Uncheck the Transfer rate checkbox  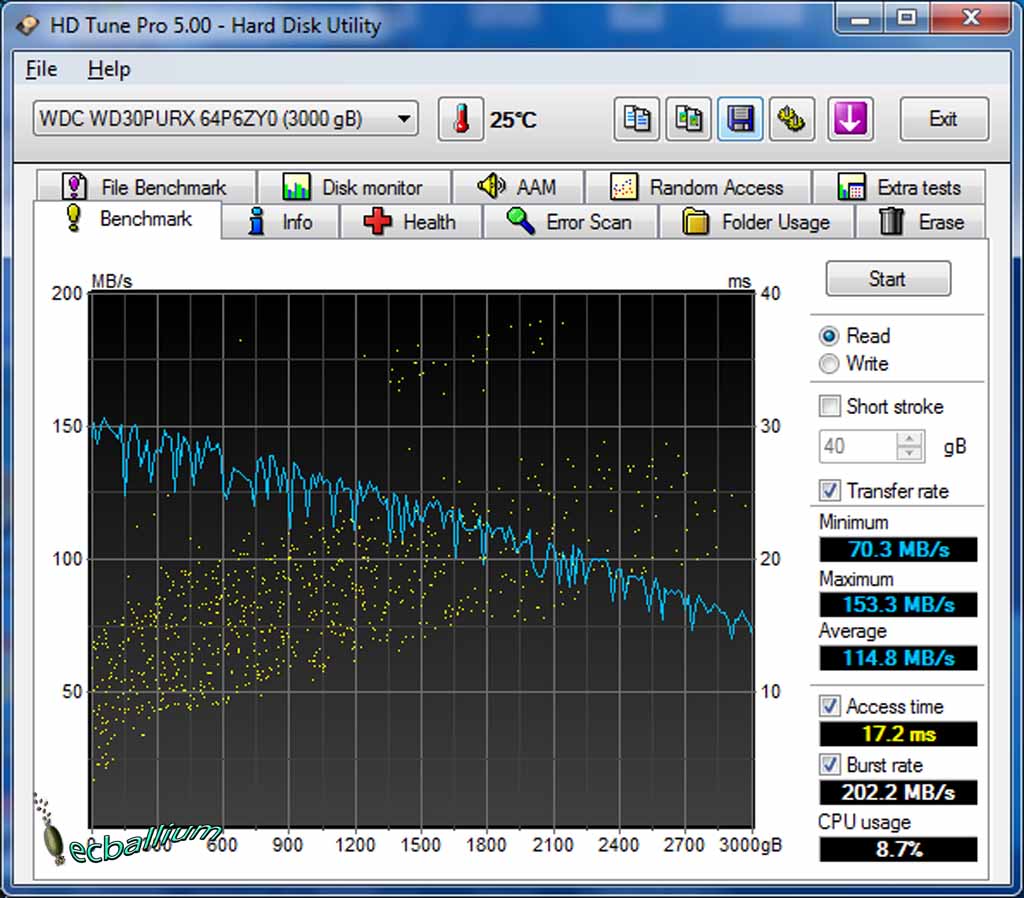[x=829, y=490]
